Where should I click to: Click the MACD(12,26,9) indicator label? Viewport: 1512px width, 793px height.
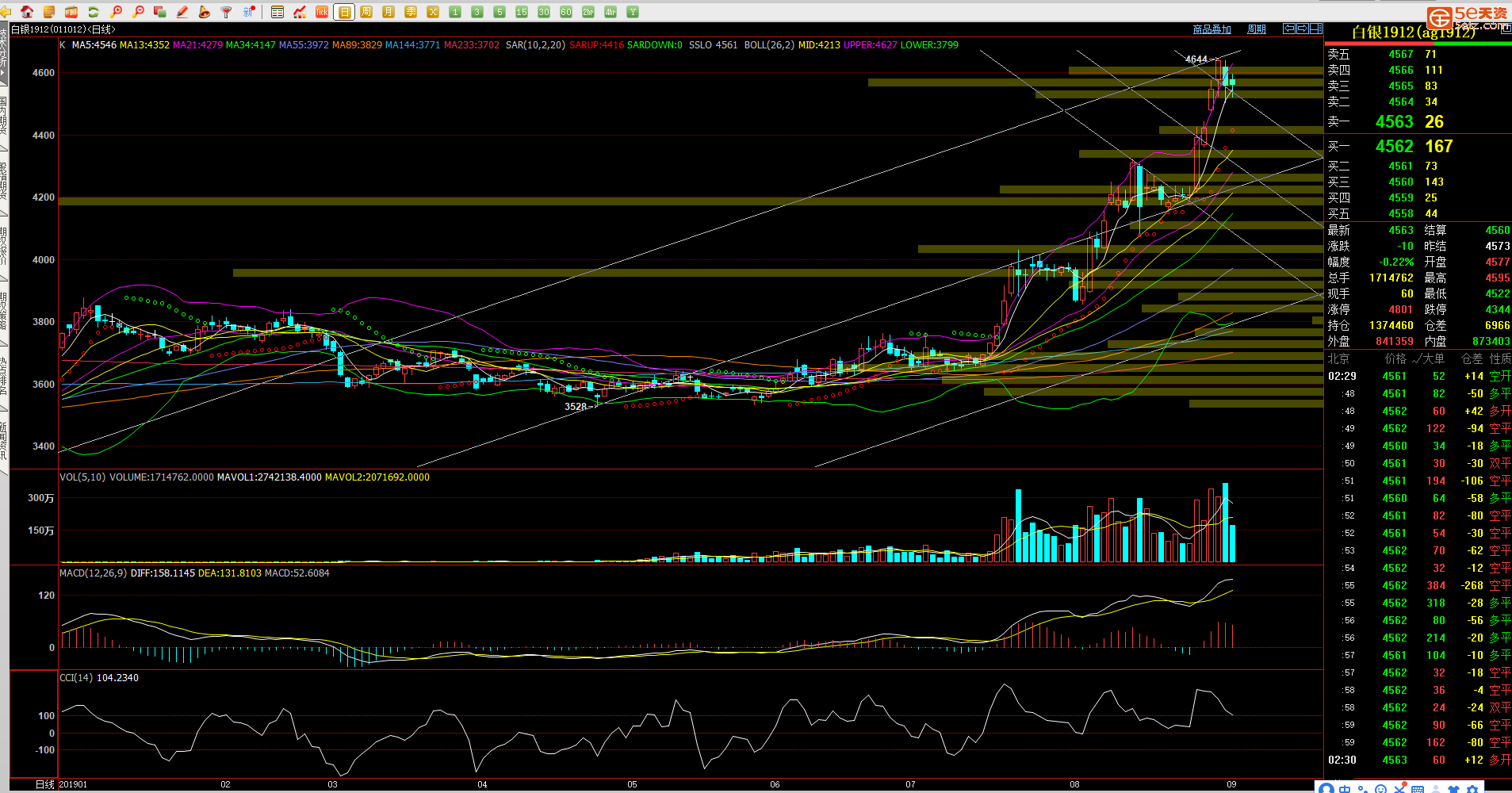coord(94,573)
